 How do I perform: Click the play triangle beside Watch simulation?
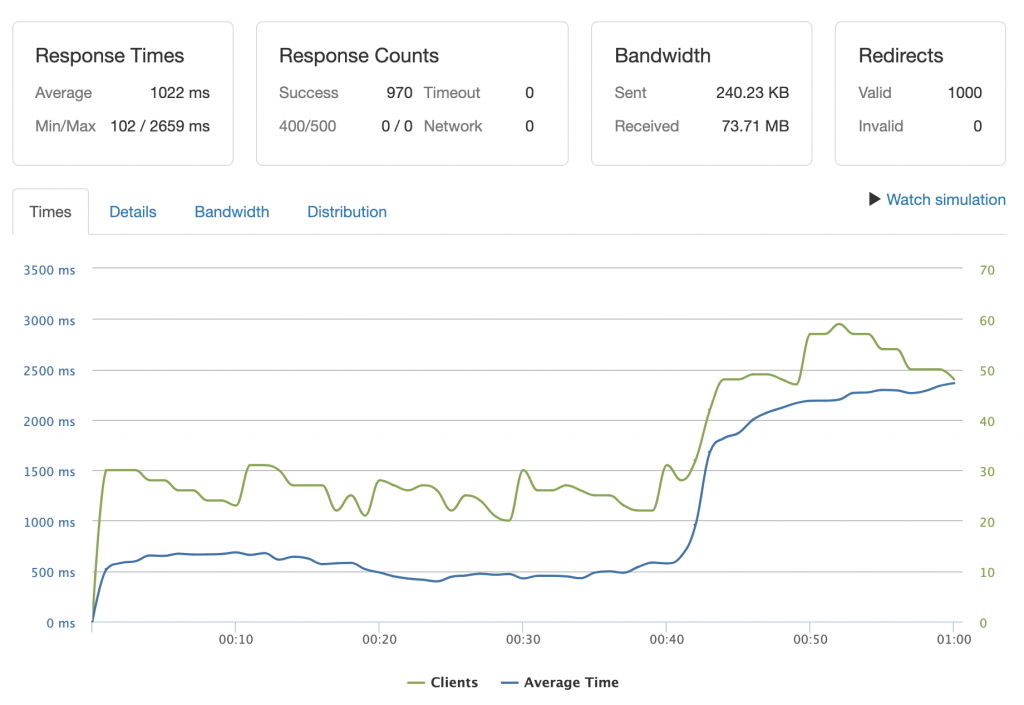tap(874, 199)
